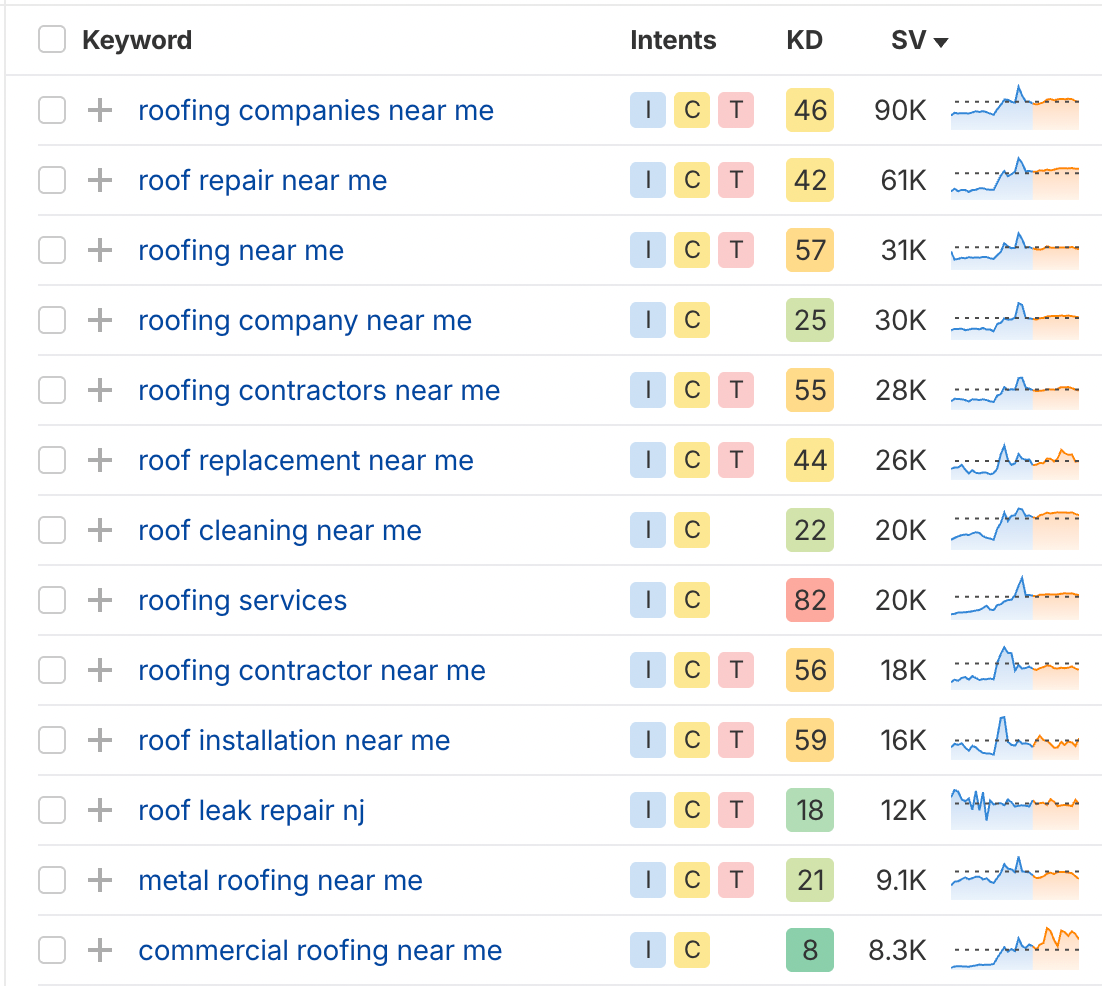This screenshot has width=1102, height=986.
Task: Click the plus icon beside "roof leak repair nj"
Action: [98, 810]
